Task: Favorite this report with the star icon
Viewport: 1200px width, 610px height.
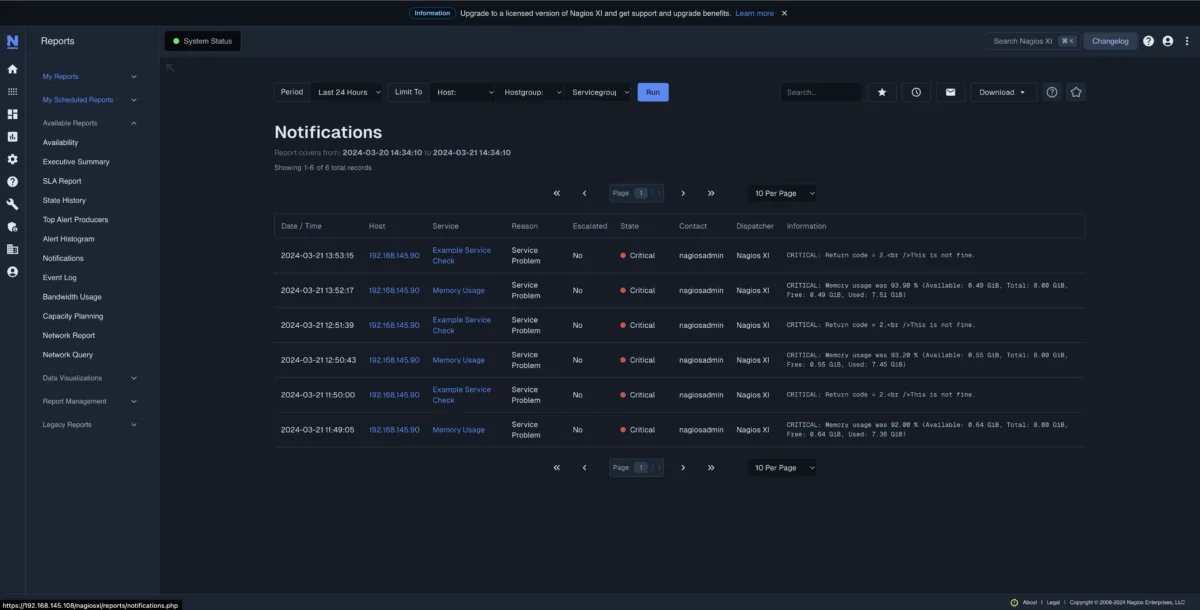Action: [881, 91]
